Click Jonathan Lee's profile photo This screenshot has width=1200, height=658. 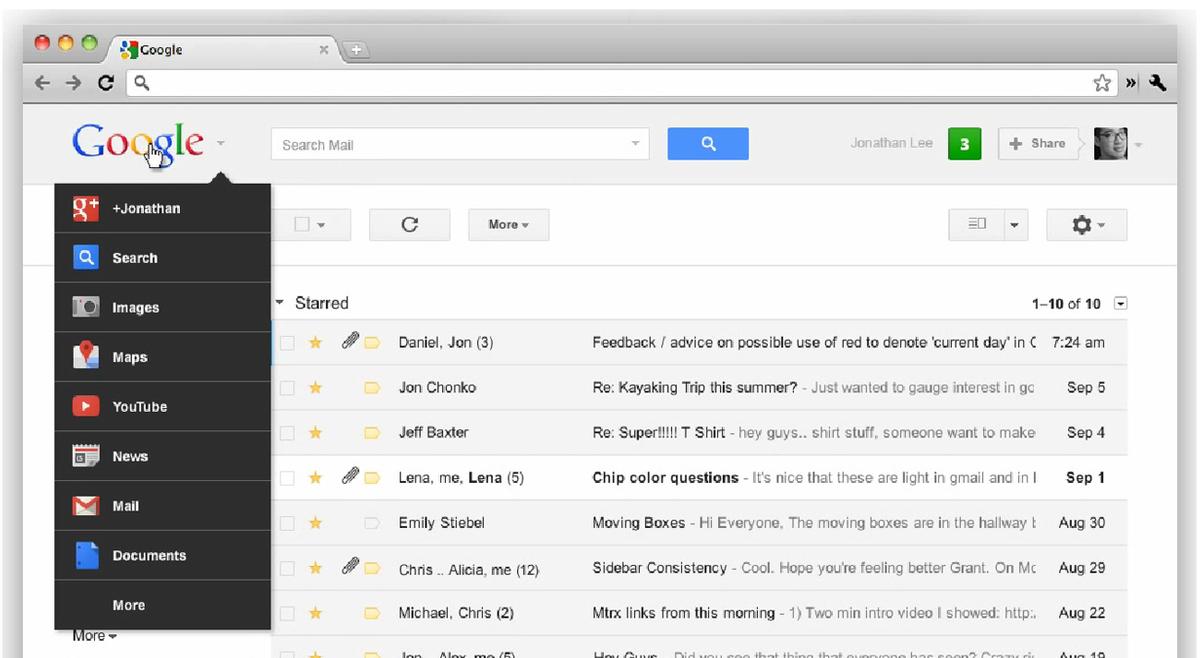pos(1111,144)
